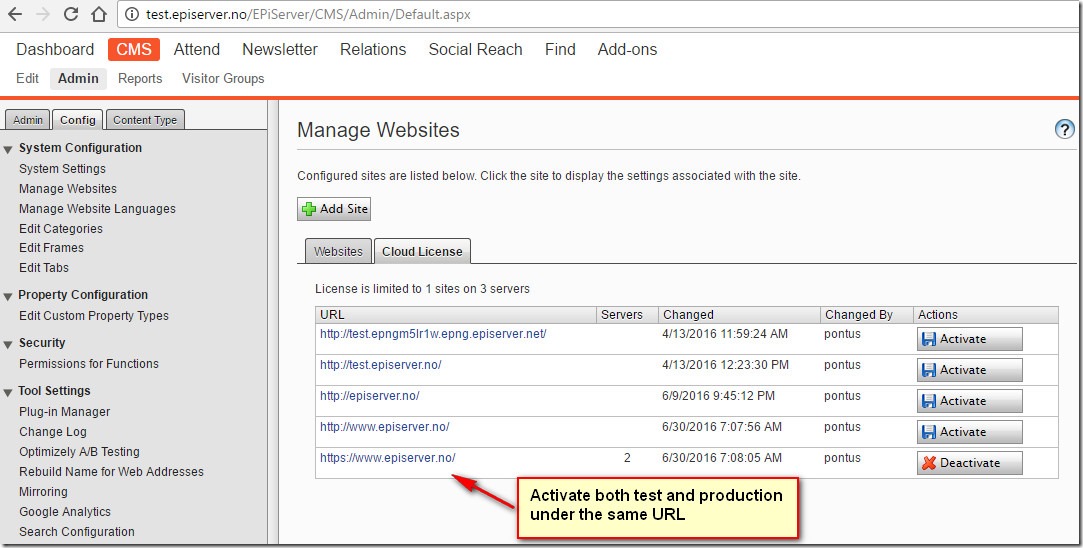
Task: Click the Changed column header
Action: point(739,315)
